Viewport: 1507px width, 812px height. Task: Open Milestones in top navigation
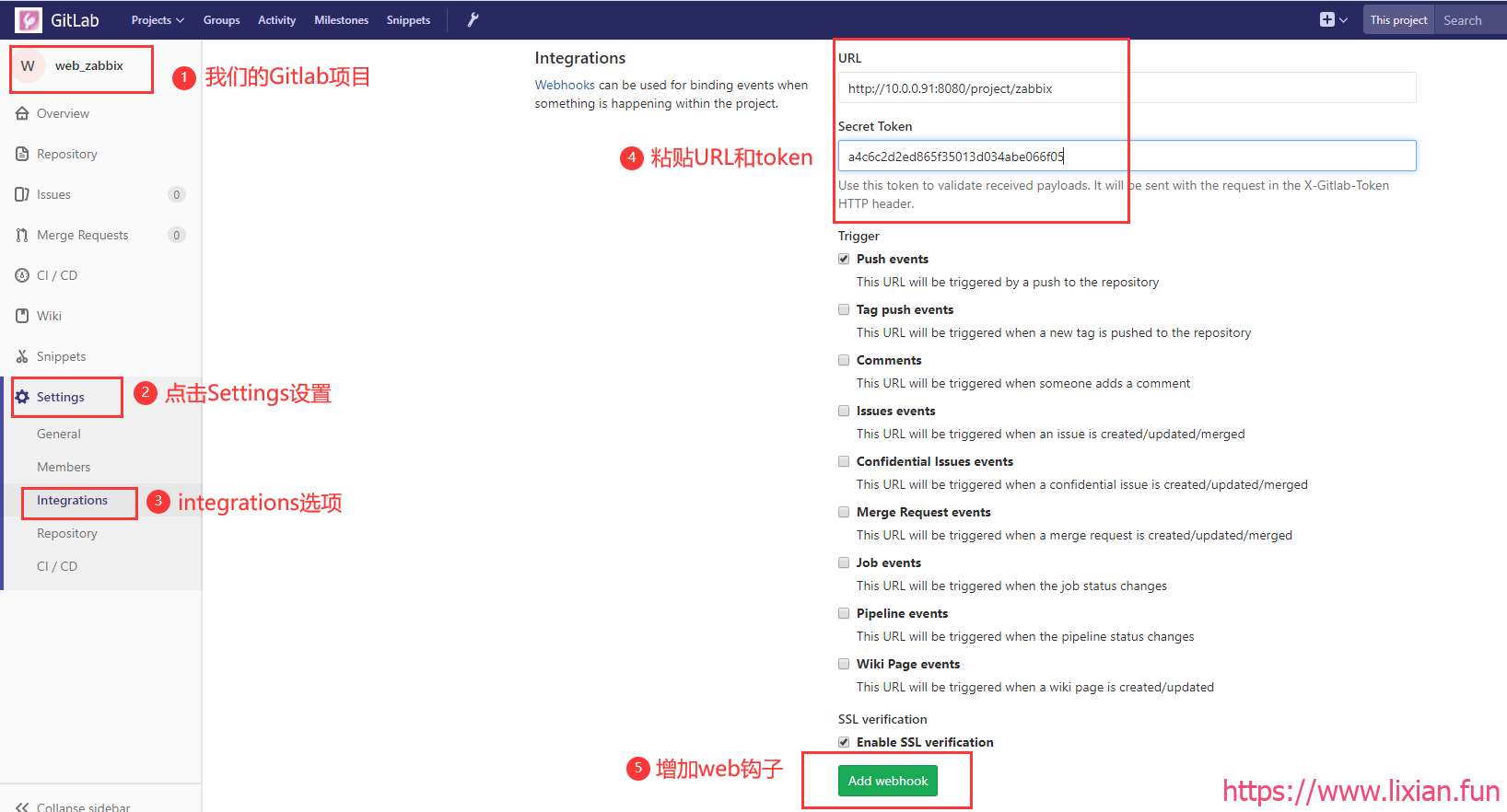341,19
